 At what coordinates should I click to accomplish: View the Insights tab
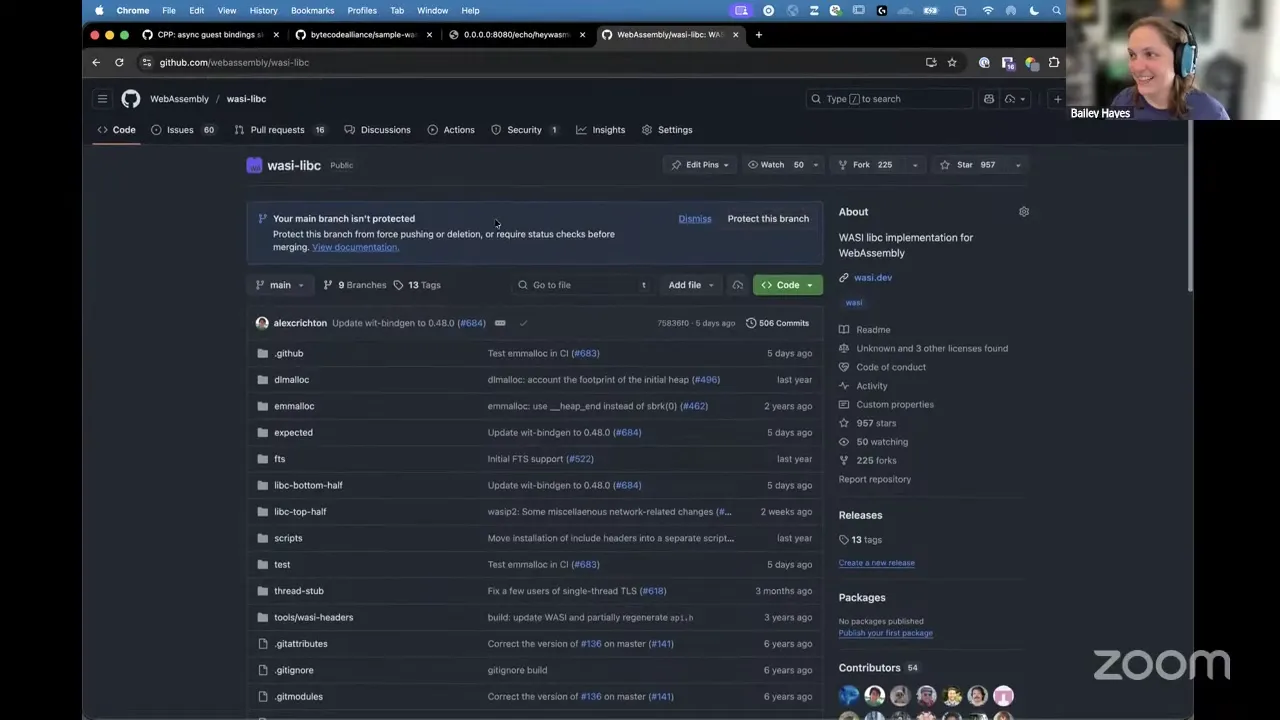point(600,130)
